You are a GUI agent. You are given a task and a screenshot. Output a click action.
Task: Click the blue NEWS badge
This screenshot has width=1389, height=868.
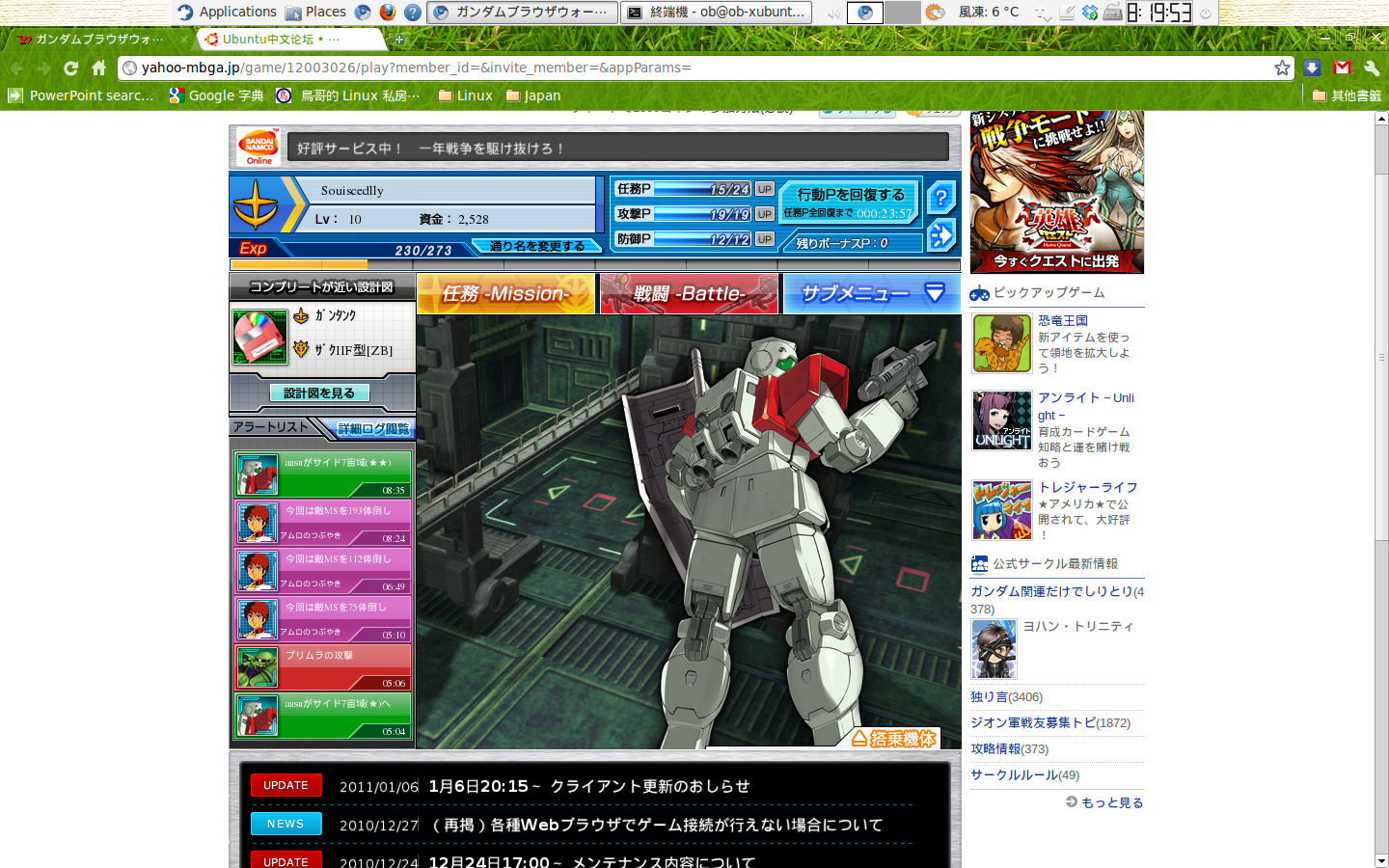point(286,824)
